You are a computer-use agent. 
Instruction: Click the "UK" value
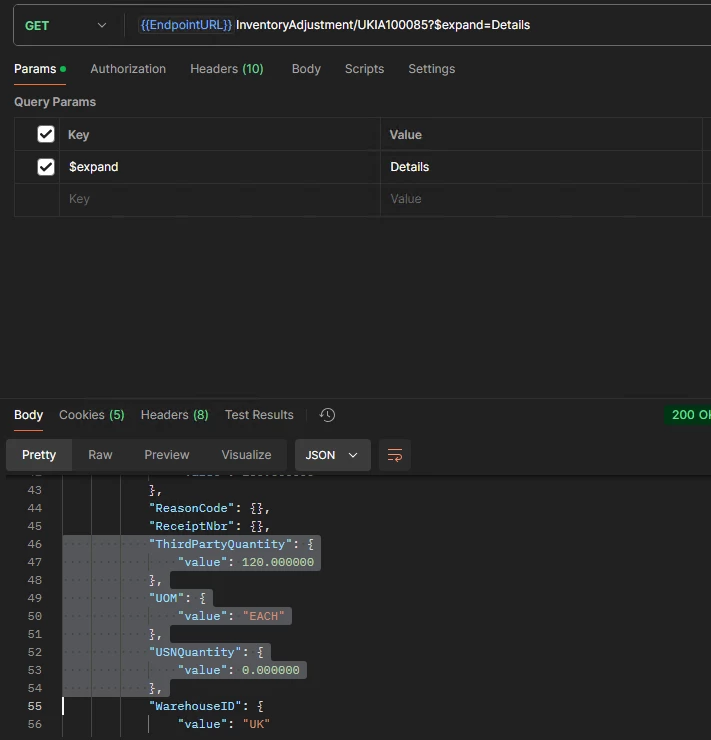pos(256,724)
